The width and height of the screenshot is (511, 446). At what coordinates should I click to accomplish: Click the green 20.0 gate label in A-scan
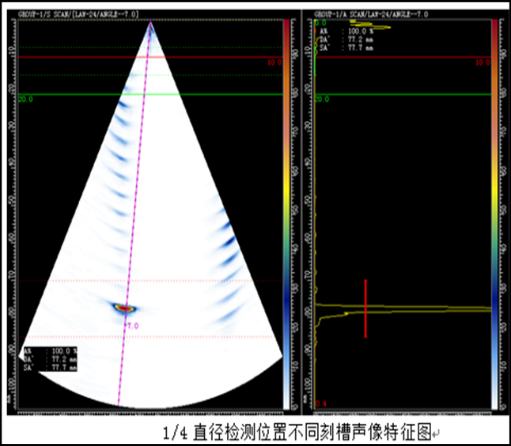pos(322,99)
